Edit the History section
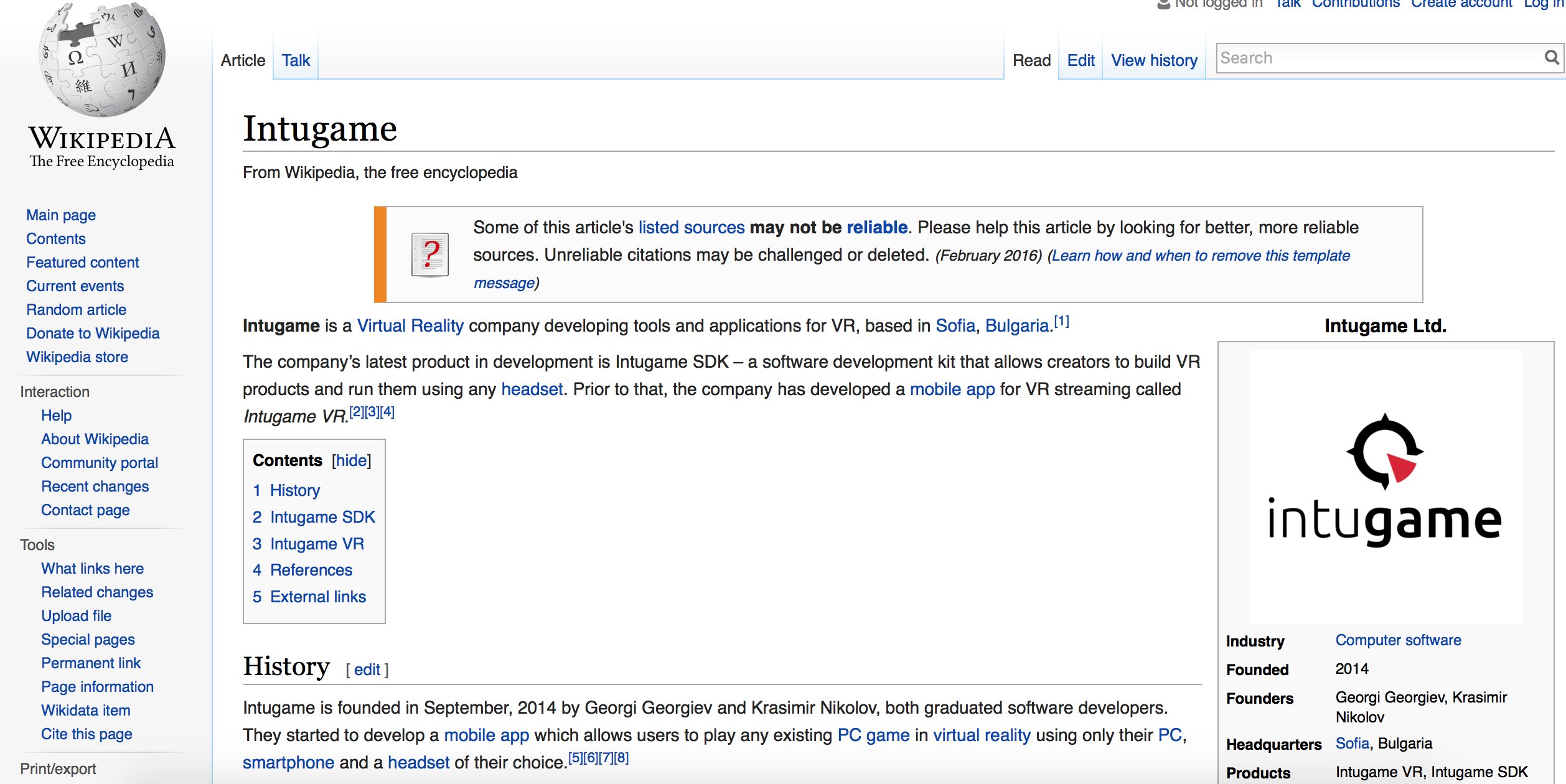 point(367,670)
